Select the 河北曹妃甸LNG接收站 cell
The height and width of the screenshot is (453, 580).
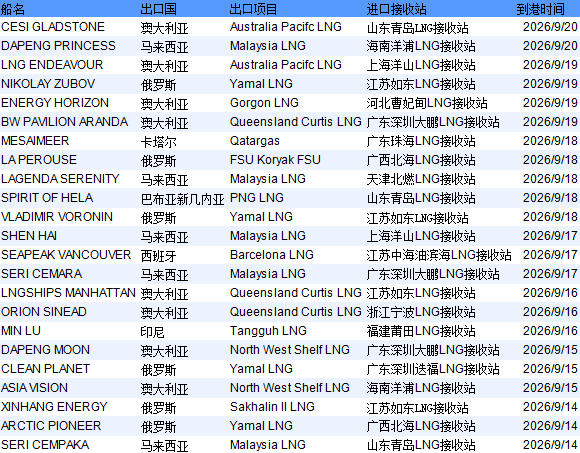pyautogui.click(x=427, y=104)
